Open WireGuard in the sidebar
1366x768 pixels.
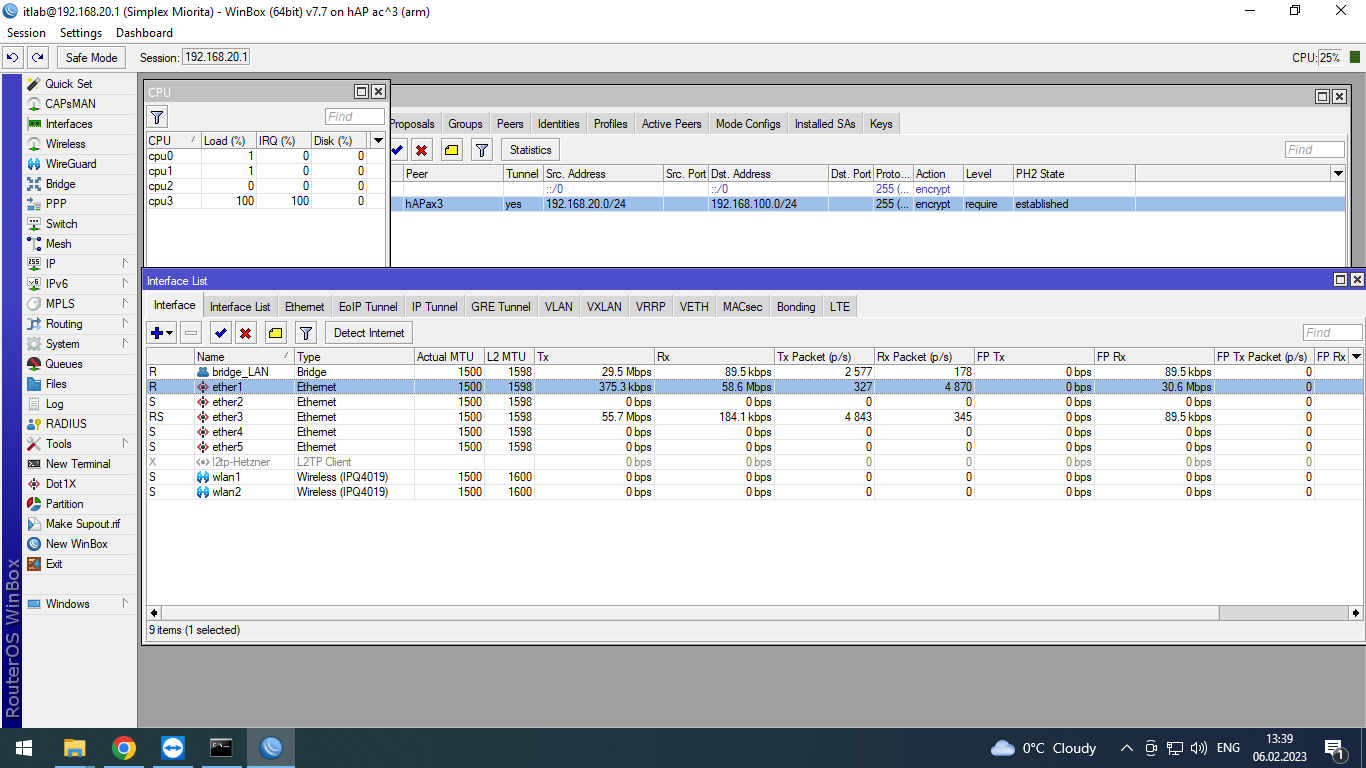(x=70, y=164)
